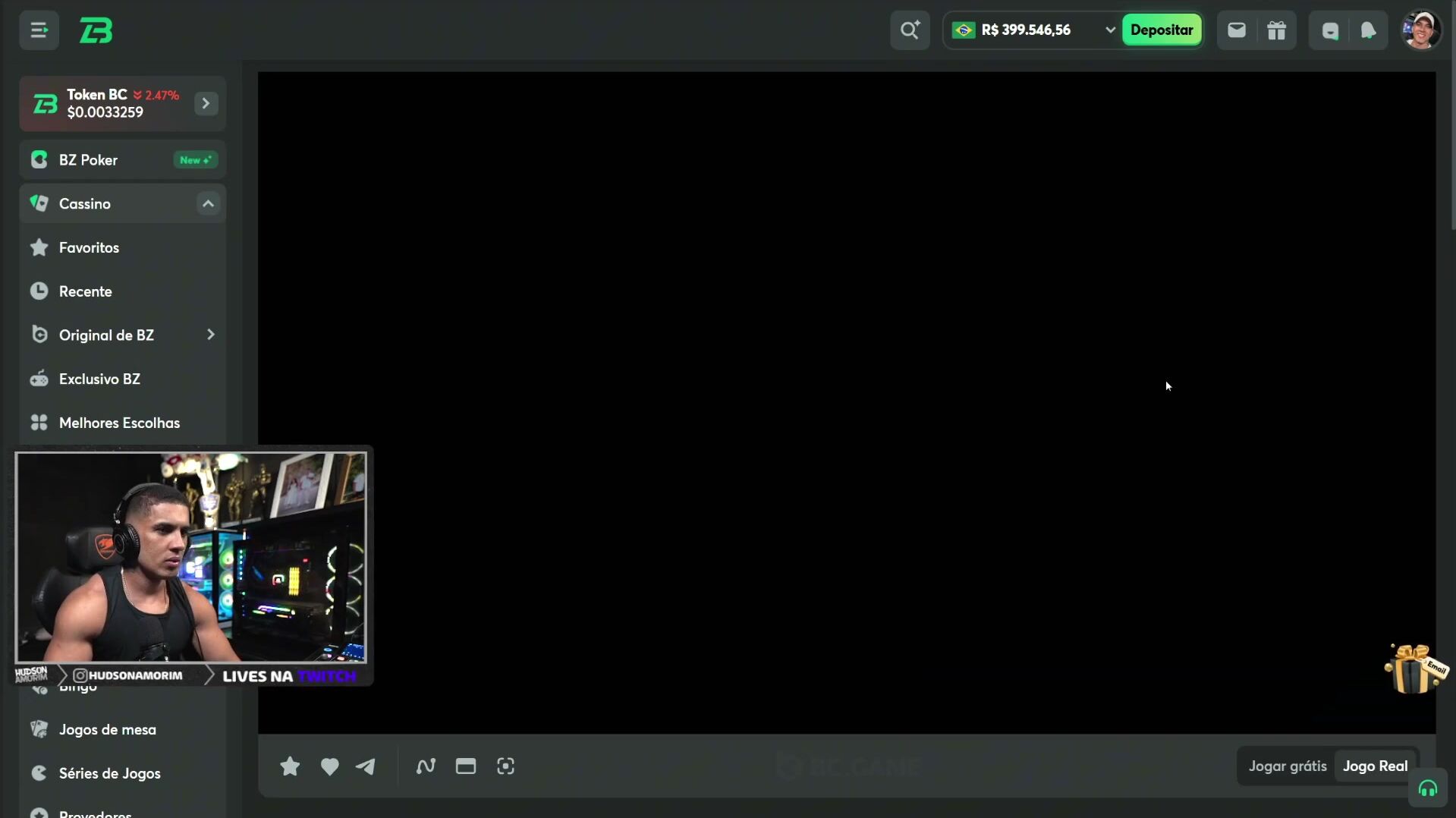Viewport: 1456px width, 818px height.
Task: Enter fullscreen mode icon
Action: (505, 767)
